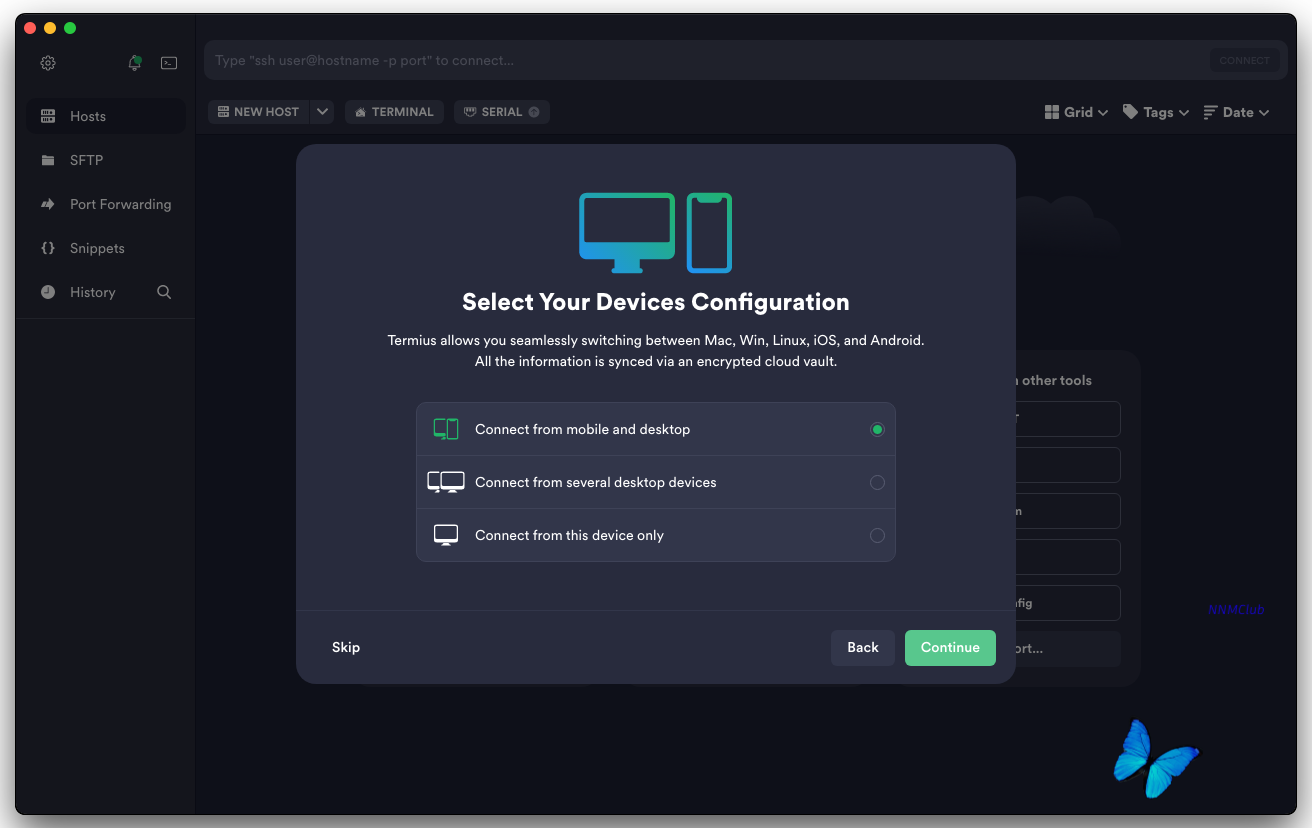The image size is (1312, 828).
Task: Click the SERIAL info badge icon
Action: 534,112
